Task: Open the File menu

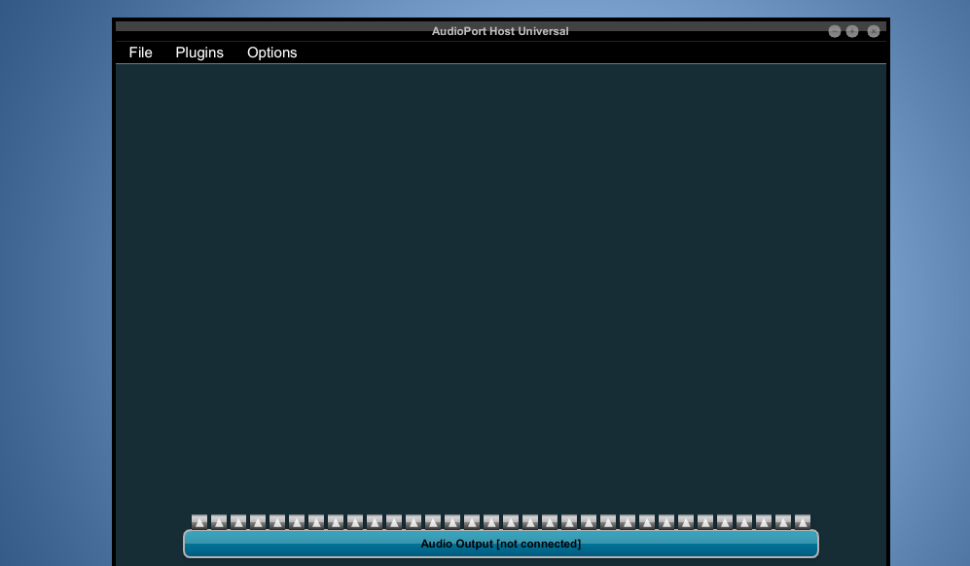Action: point(140,53)
